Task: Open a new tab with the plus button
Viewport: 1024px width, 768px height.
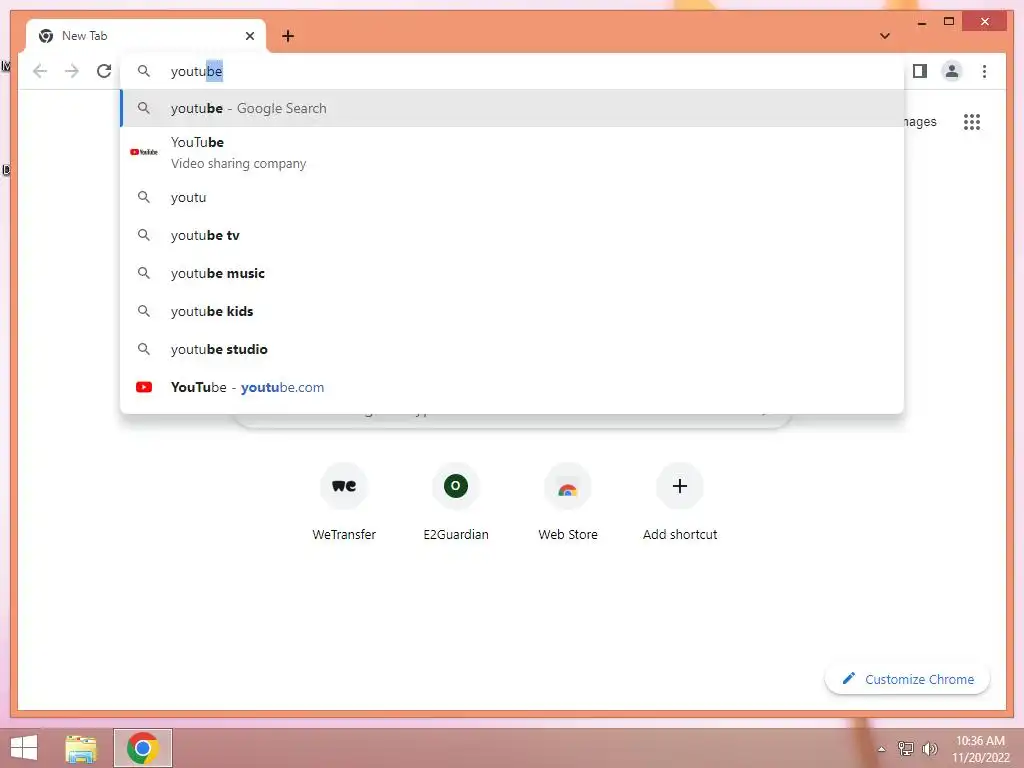Action: [x=288, y=36]
